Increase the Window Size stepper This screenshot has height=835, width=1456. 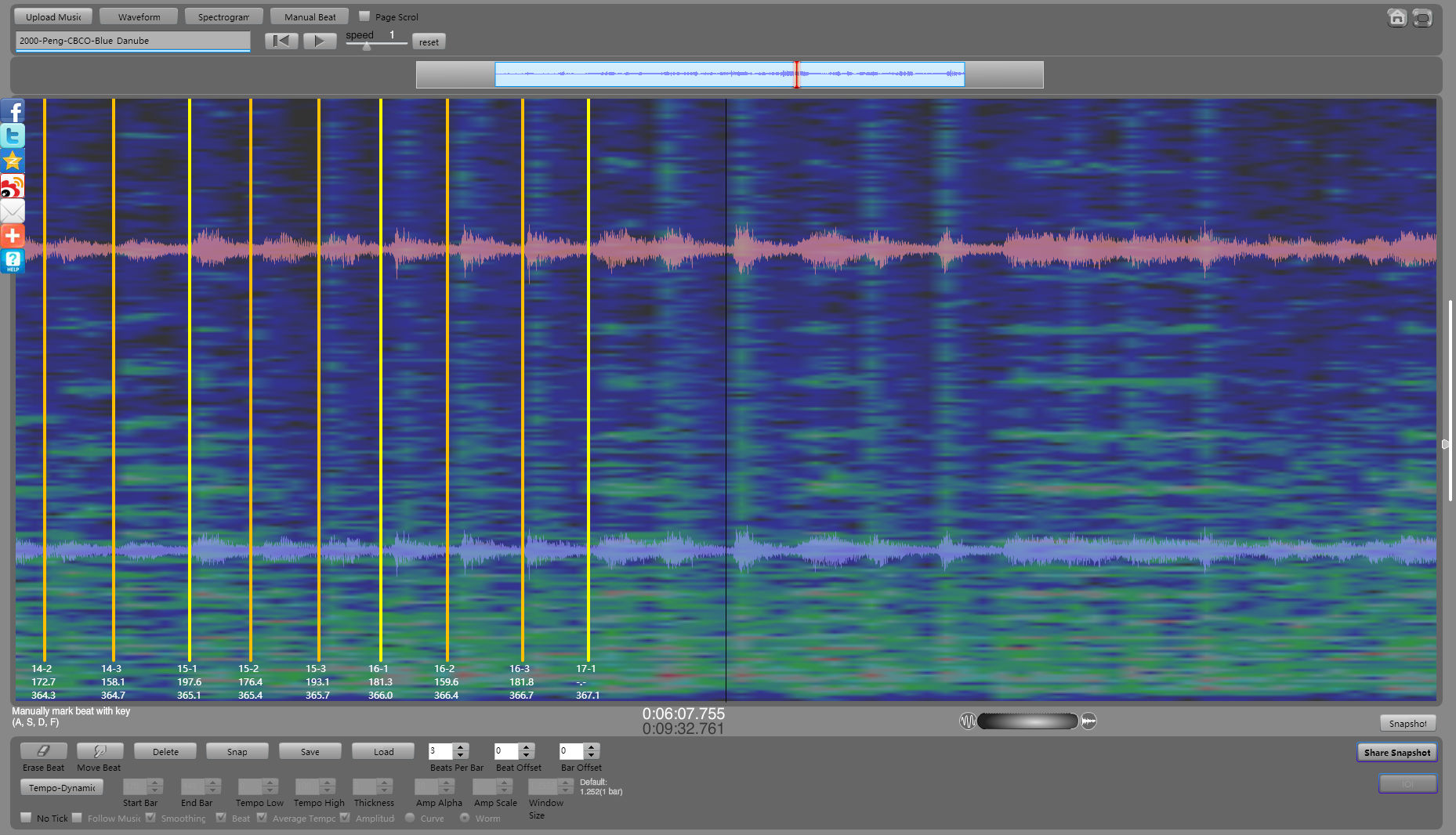click(567, 782)
